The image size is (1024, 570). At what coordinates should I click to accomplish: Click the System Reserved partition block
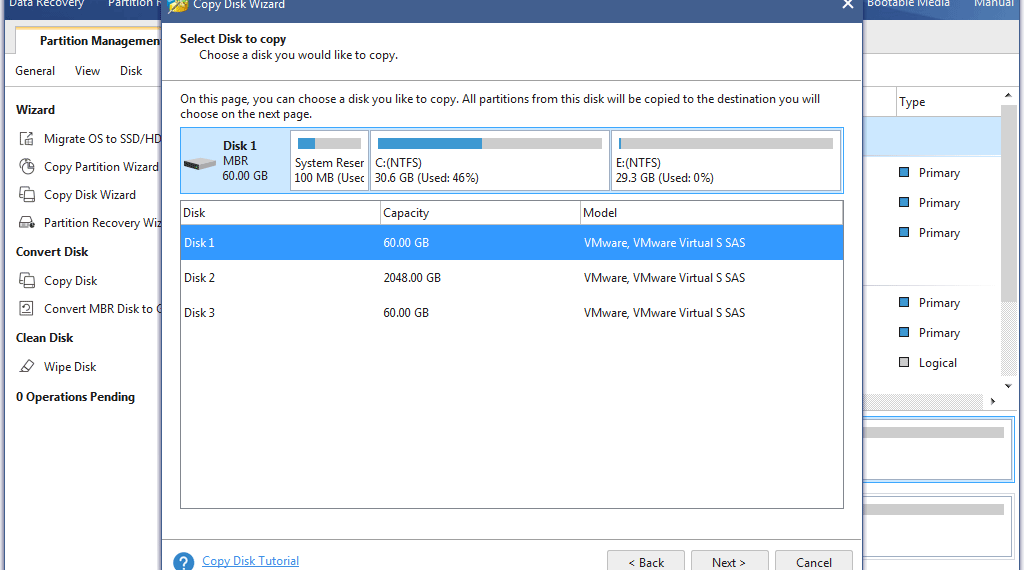click(x=330, y=161)
